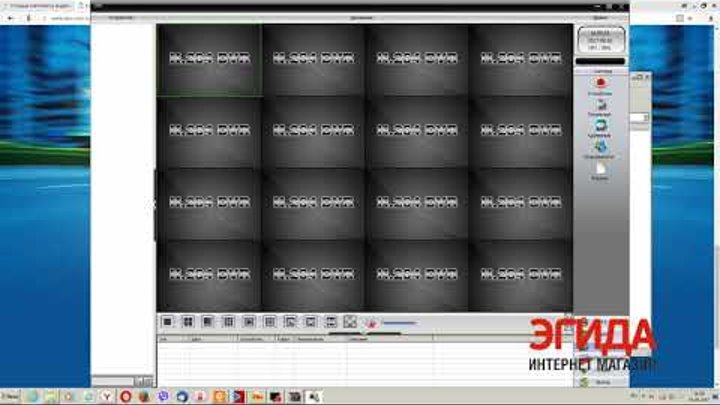The width and height of the screenshot is (720, 405).
Task: Open Yandex browser from the taskbar
Action: click(108, 397)
